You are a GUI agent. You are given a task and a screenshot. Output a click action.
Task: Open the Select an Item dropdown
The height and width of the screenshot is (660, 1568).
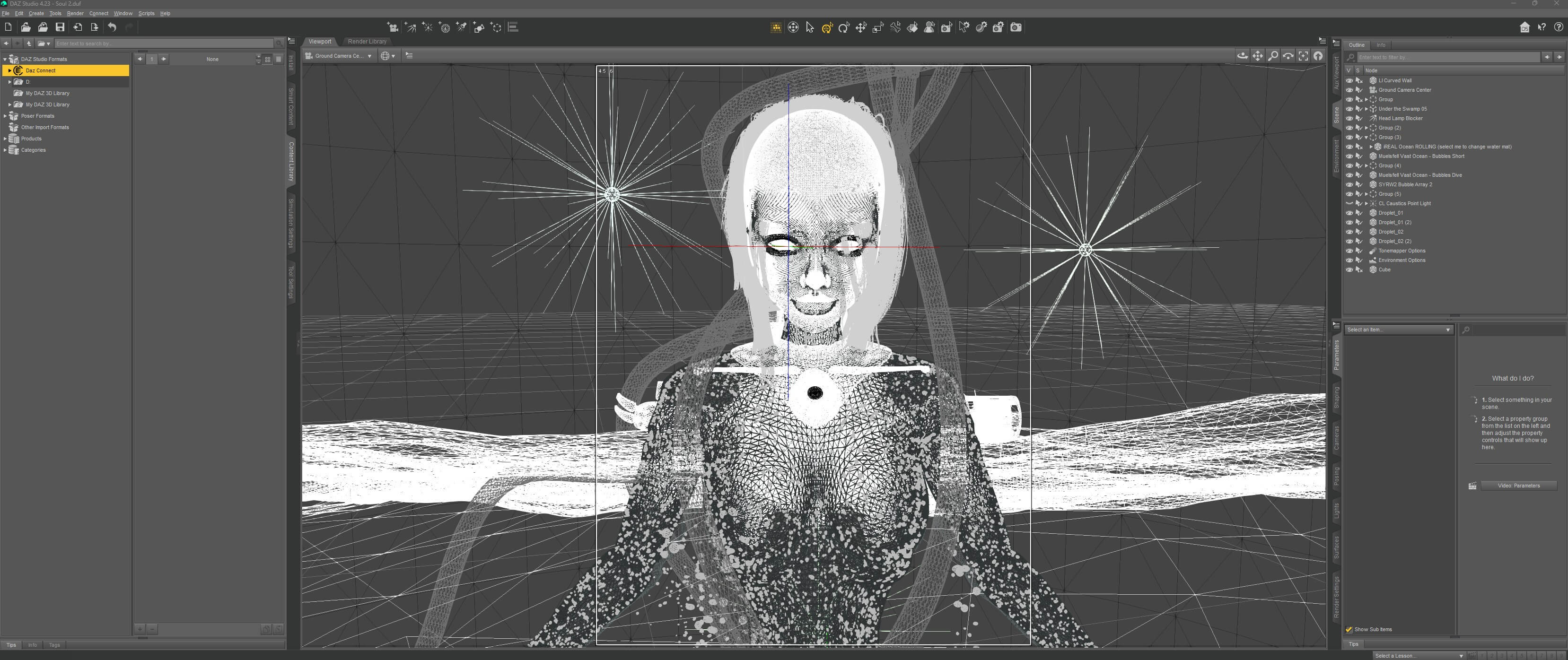coord(1398,330)
